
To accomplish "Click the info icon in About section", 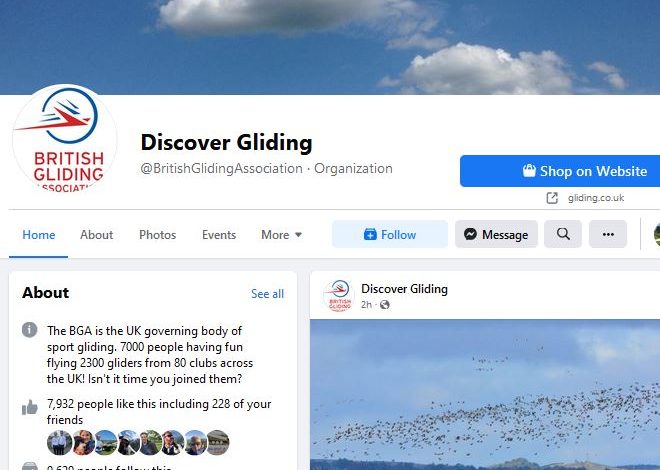I will click(29, 330).
